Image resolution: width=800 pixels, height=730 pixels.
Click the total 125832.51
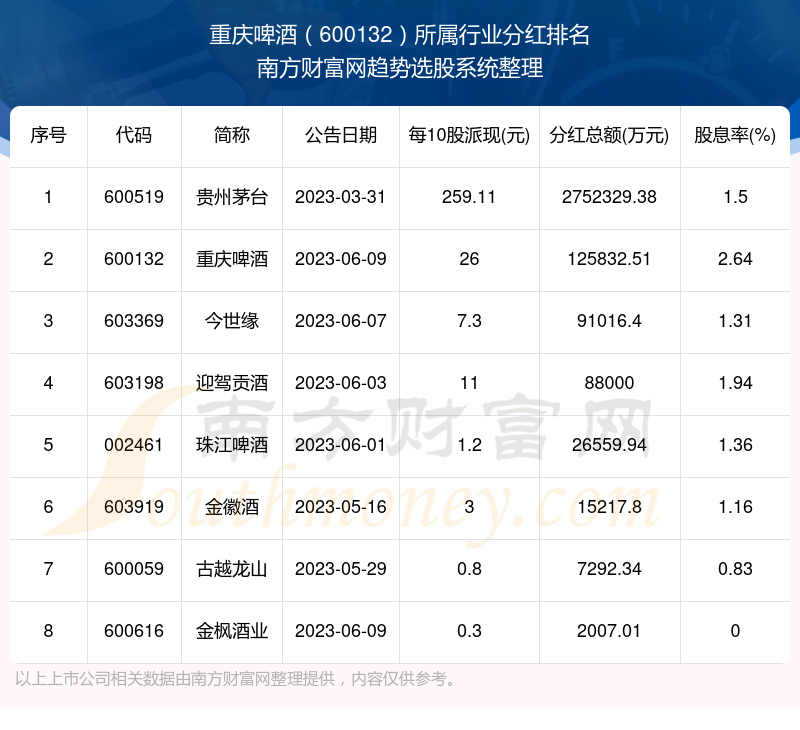click(609, 259)
